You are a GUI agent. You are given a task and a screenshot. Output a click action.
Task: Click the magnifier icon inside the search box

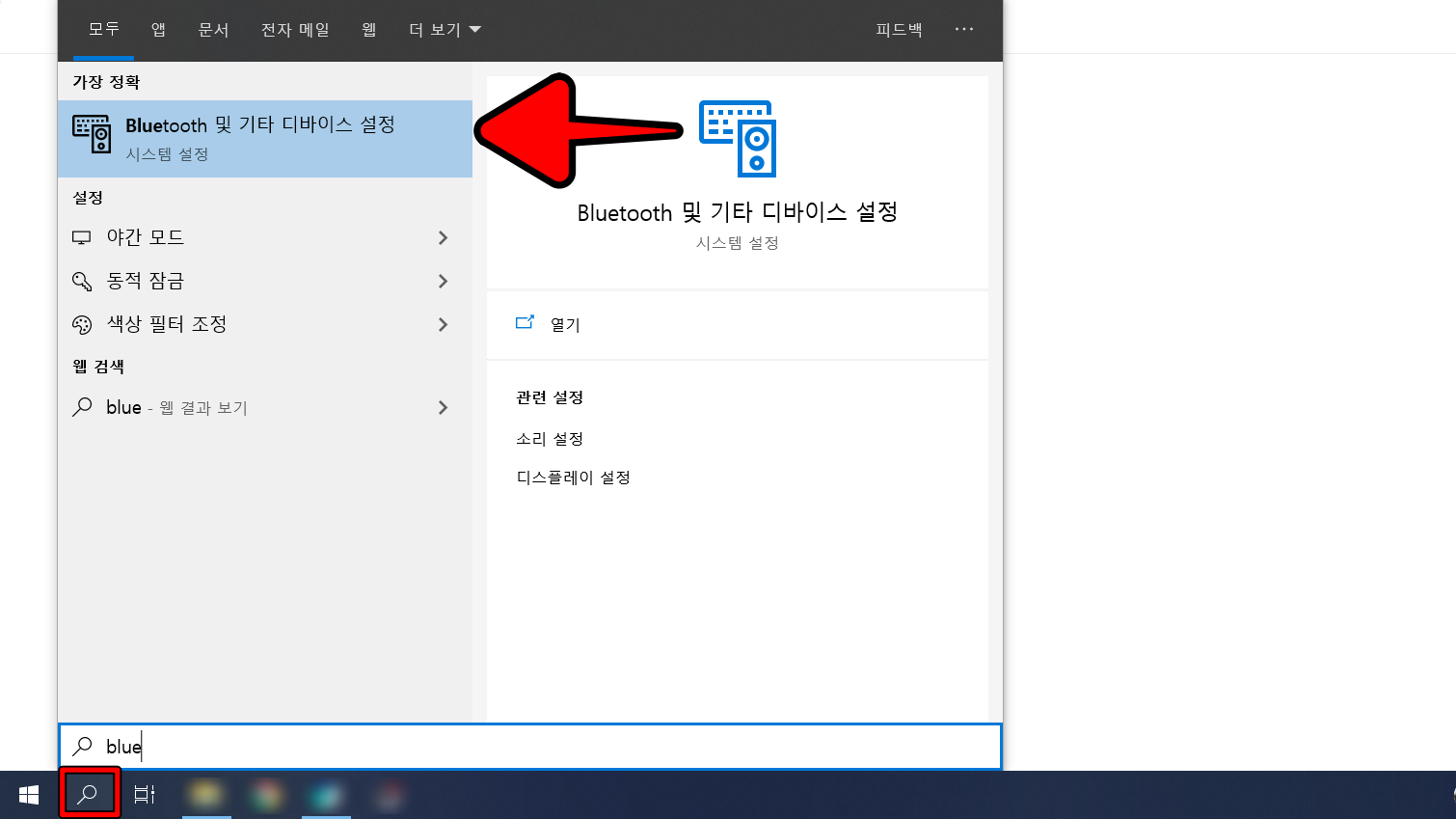pos(83,746)
